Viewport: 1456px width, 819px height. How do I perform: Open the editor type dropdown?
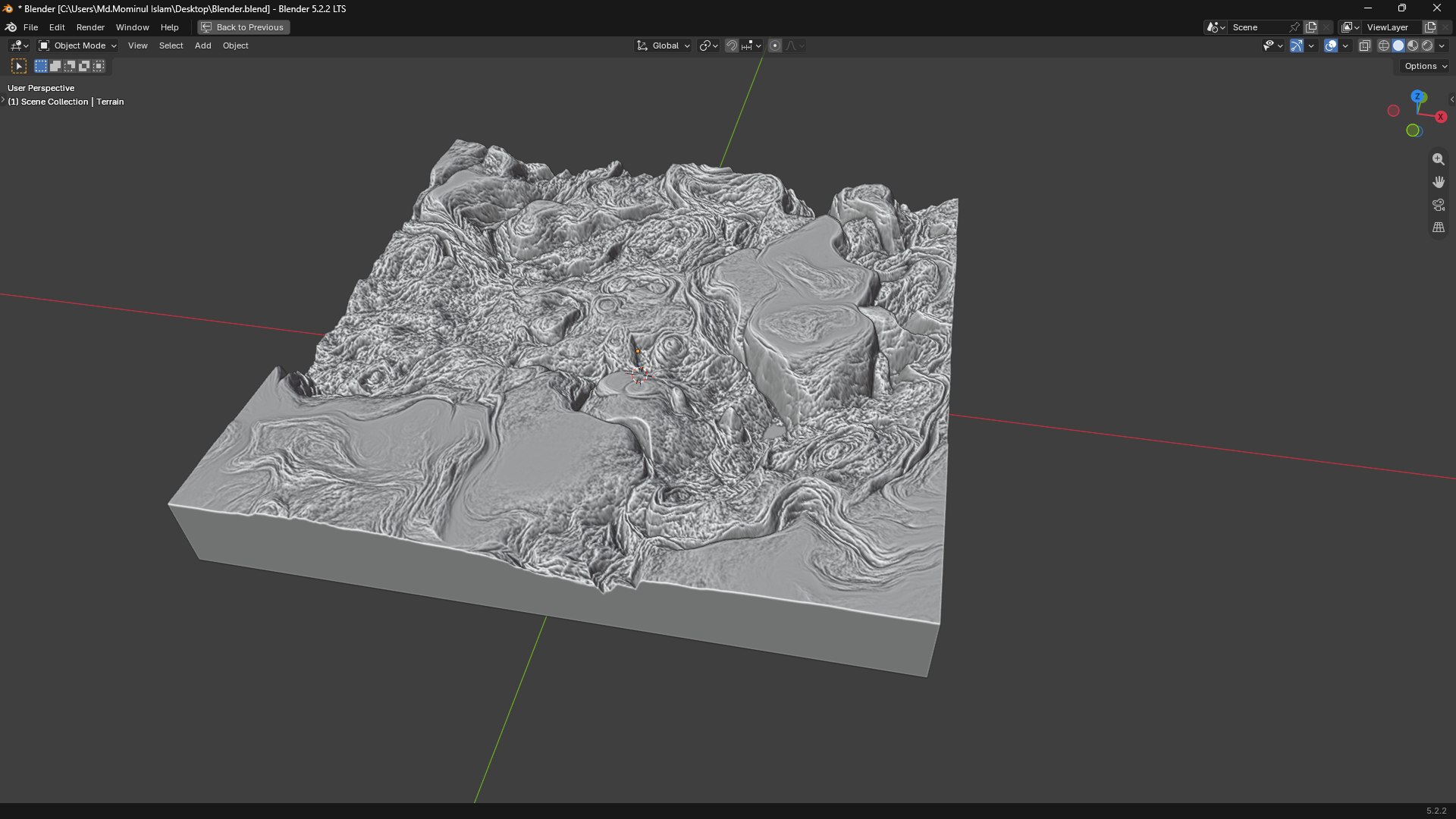tap(19, 45)
